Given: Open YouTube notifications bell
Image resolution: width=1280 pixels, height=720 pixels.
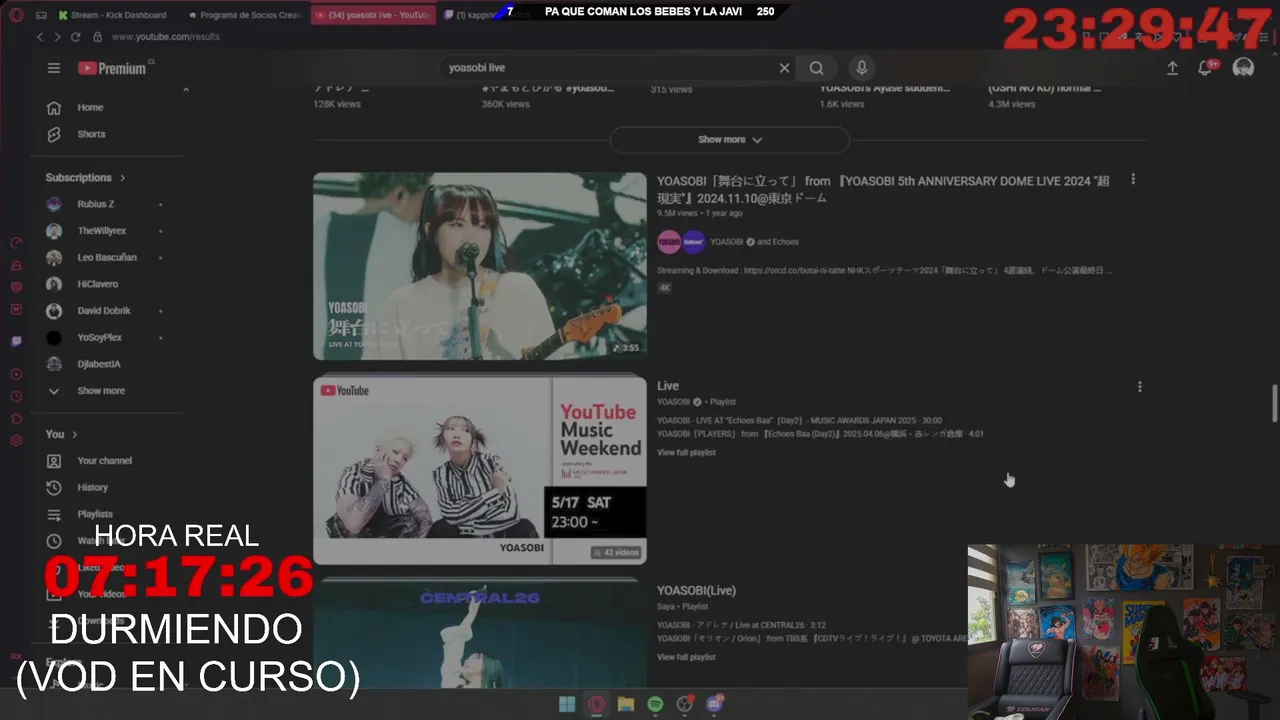Looking at the screenshot, I should pos(1206,68).
